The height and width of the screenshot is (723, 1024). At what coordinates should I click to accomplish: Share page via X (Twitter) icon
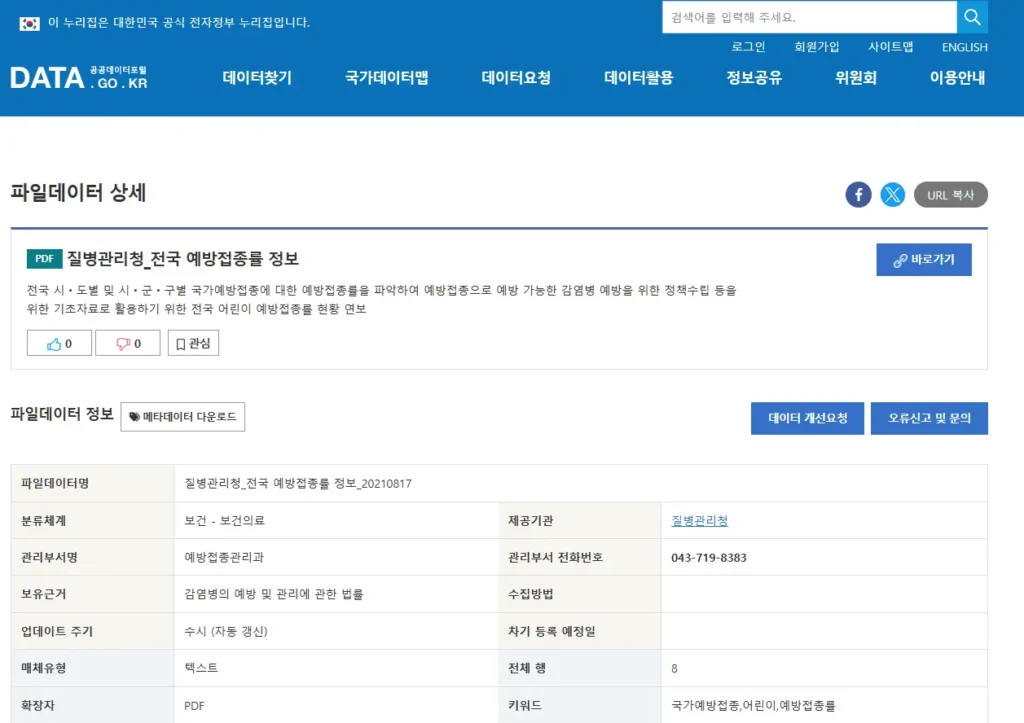click(x=892, y=195)
